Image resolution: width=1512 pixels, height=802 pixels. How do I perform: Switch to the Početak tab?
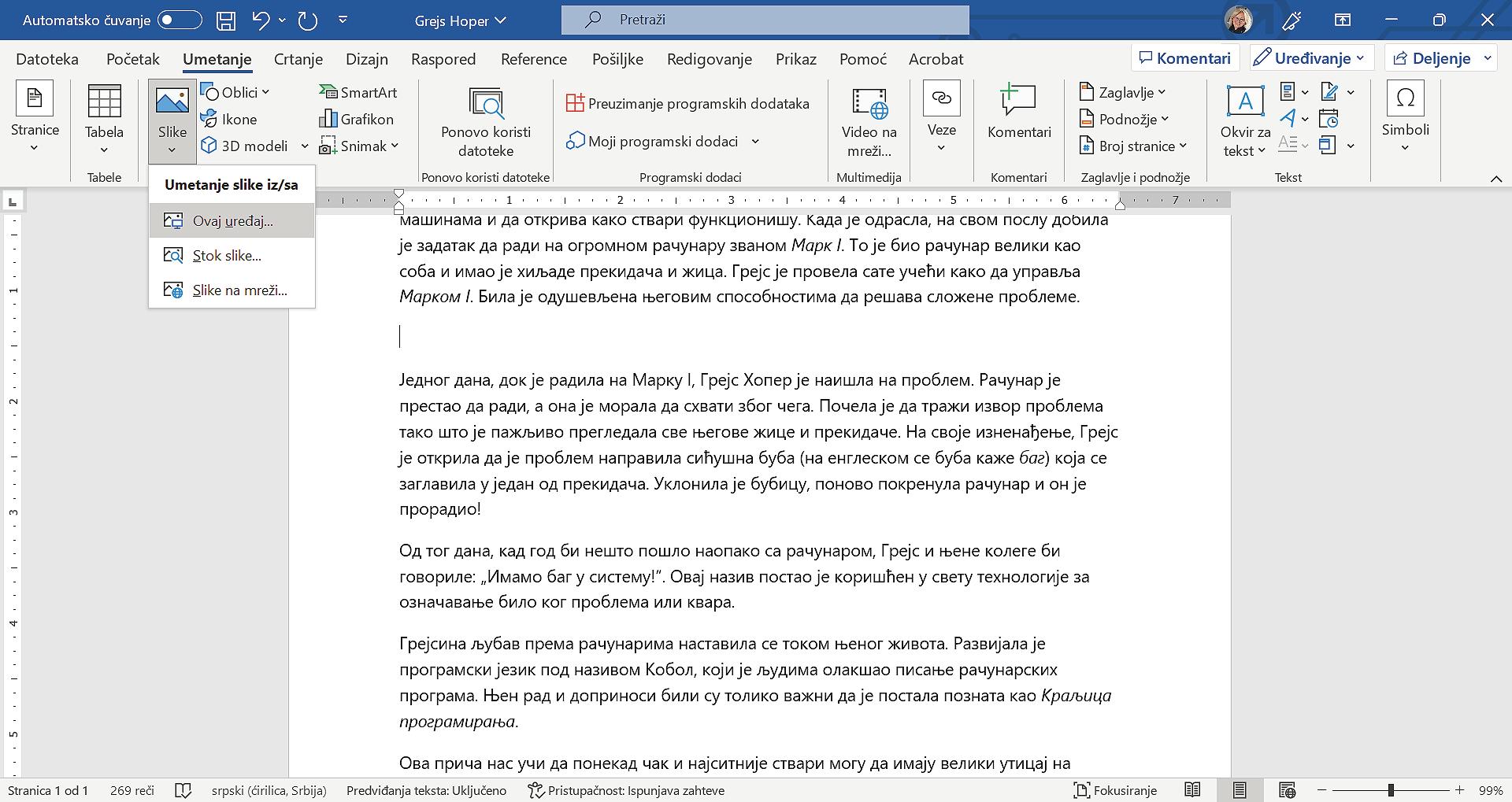pyautogui.click(x=133, y=59)
